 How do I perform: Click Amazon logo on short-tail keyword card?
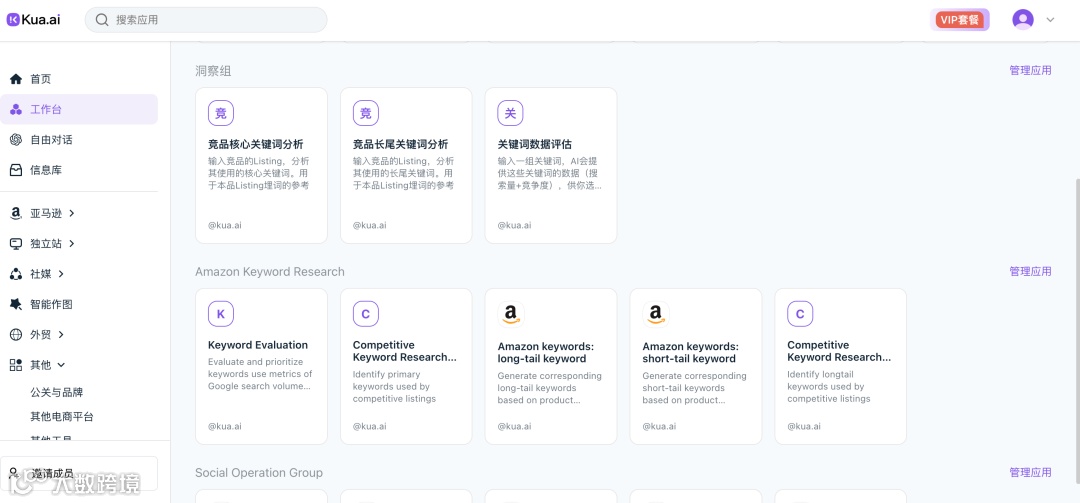tap(656, 314)
